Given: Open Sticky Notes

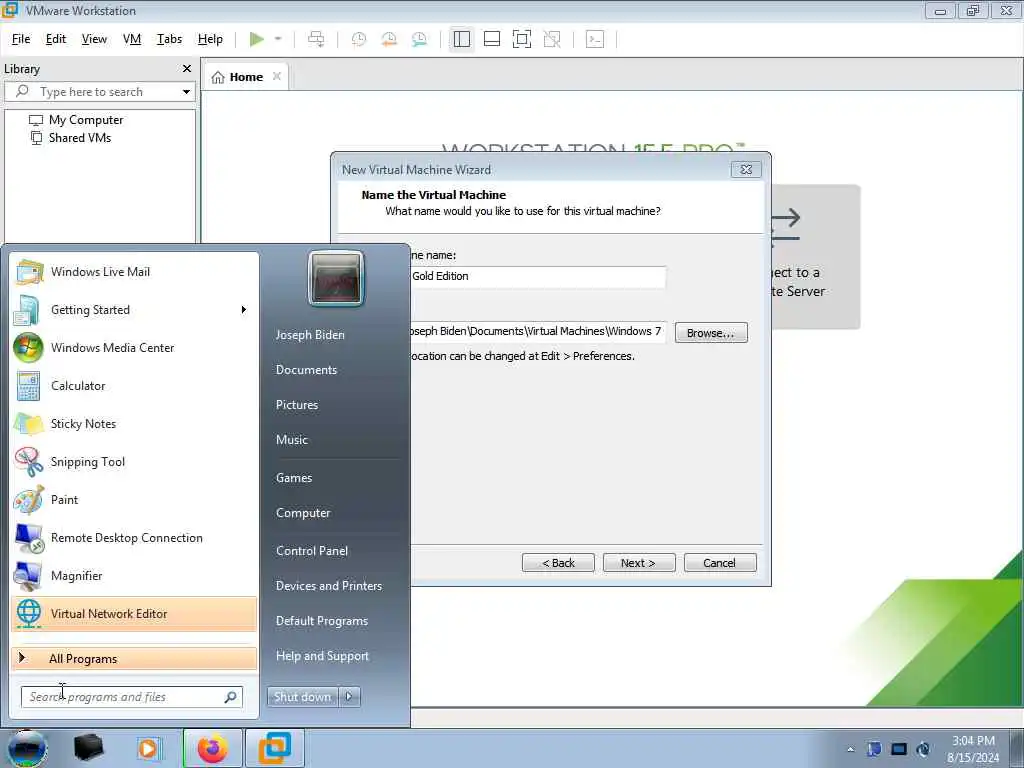Looking at the screenshot, I should (134, 424).
